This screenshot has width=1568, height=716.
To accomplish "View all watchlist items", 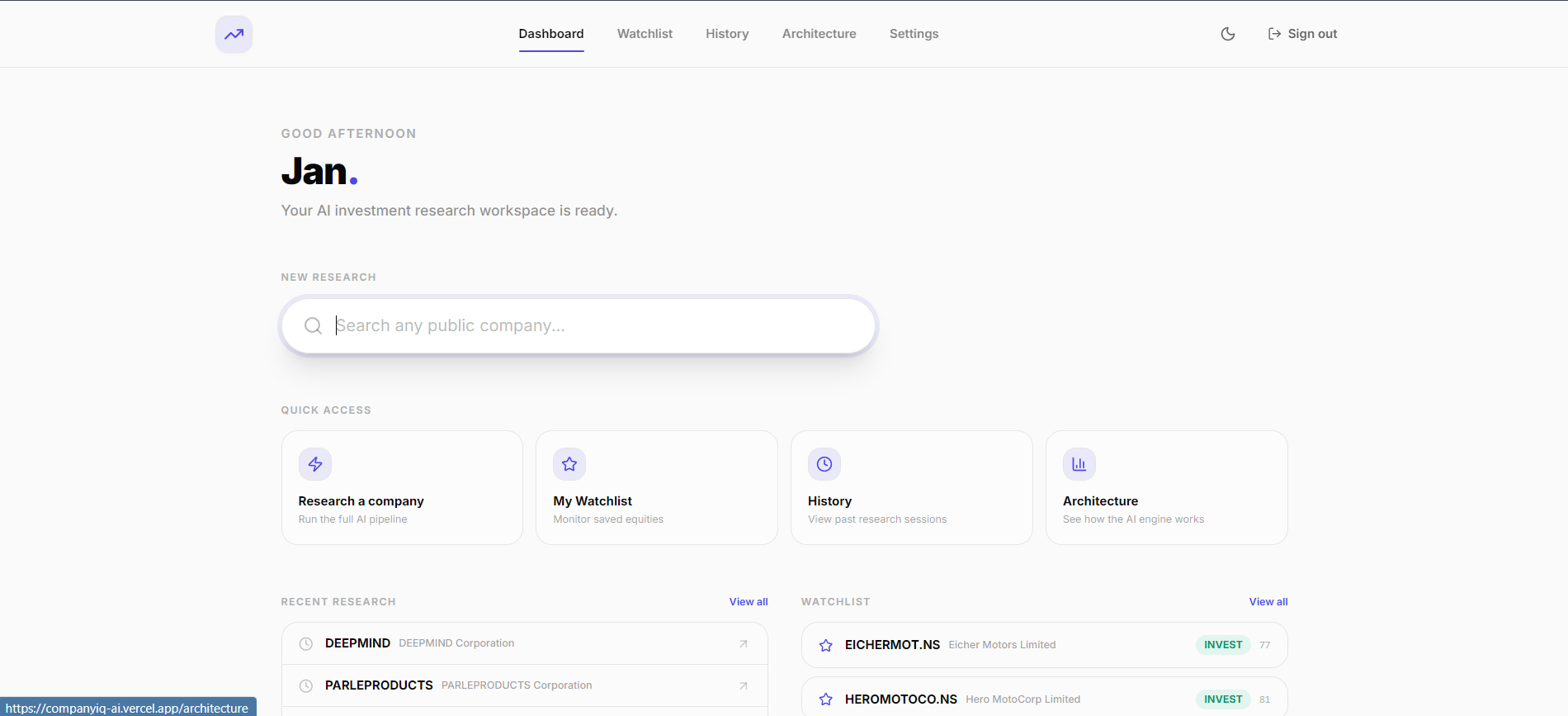I will (x=1268, y=602).
